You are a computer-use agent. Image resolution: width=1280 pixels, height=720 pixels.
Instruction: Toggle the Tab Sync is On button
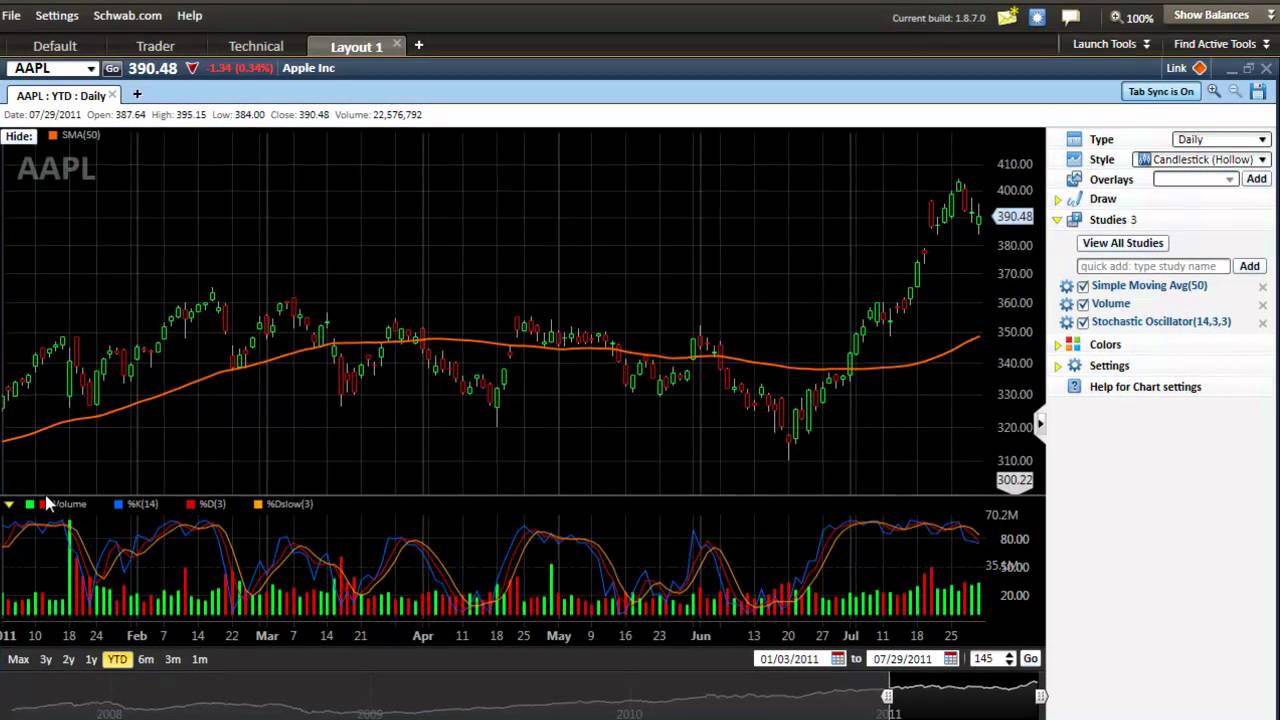click(1161, 91)
